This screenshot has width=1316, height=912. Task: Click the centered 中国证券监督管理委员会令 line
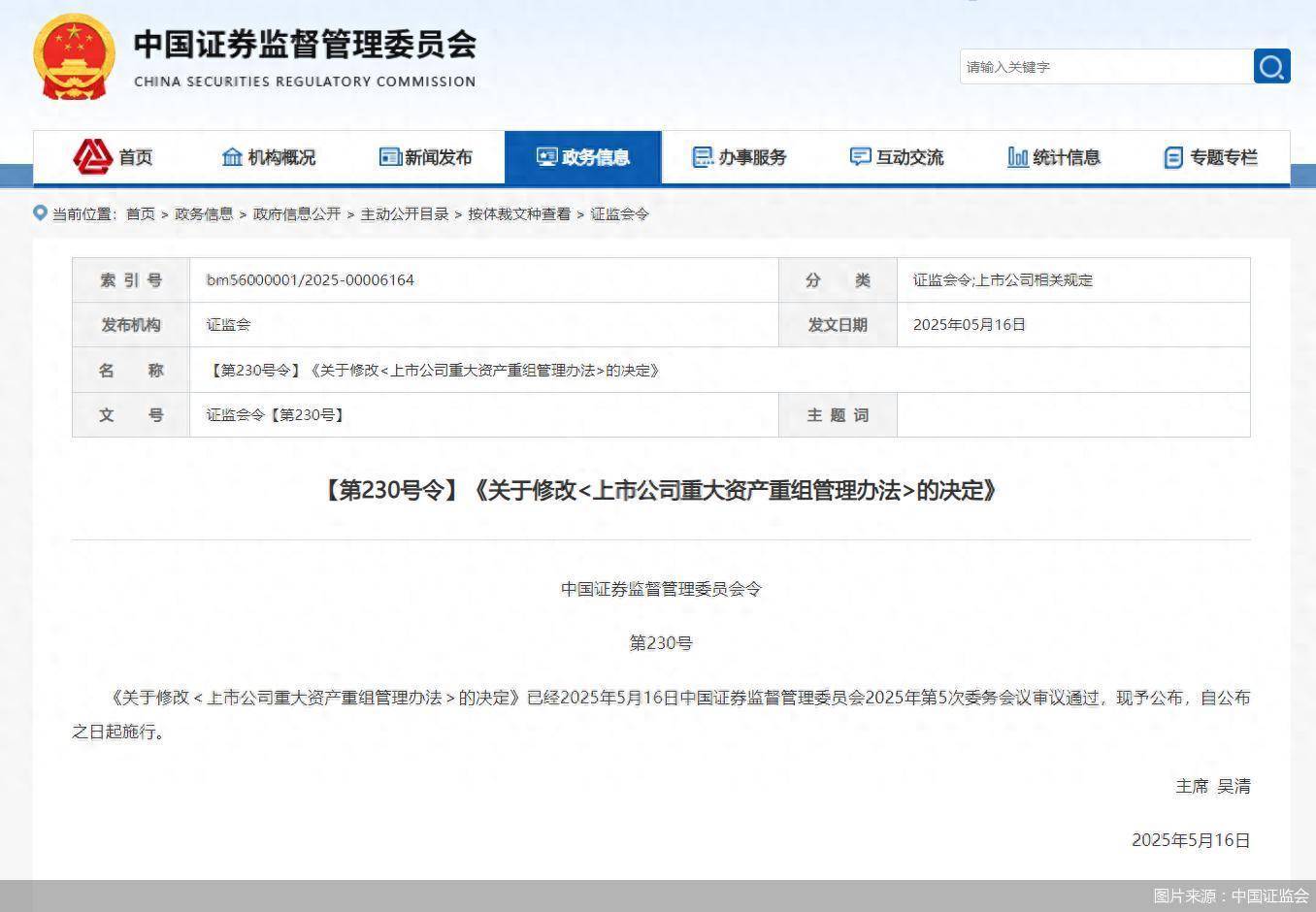(661, 589)
